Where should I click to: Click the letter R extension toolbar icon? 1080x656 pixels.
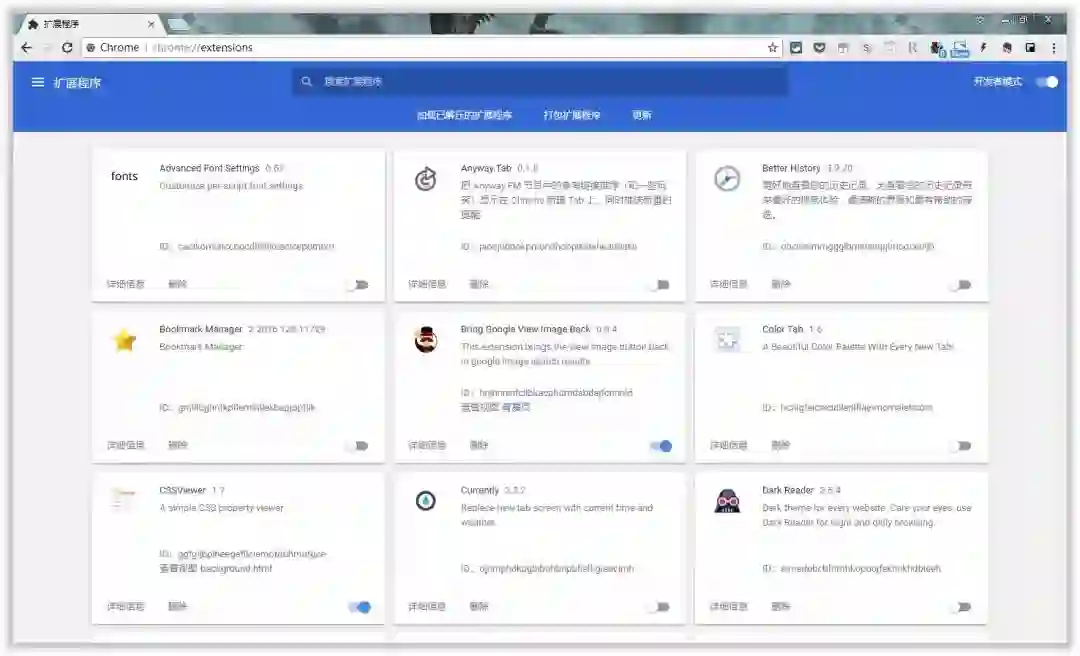point(913,48)
